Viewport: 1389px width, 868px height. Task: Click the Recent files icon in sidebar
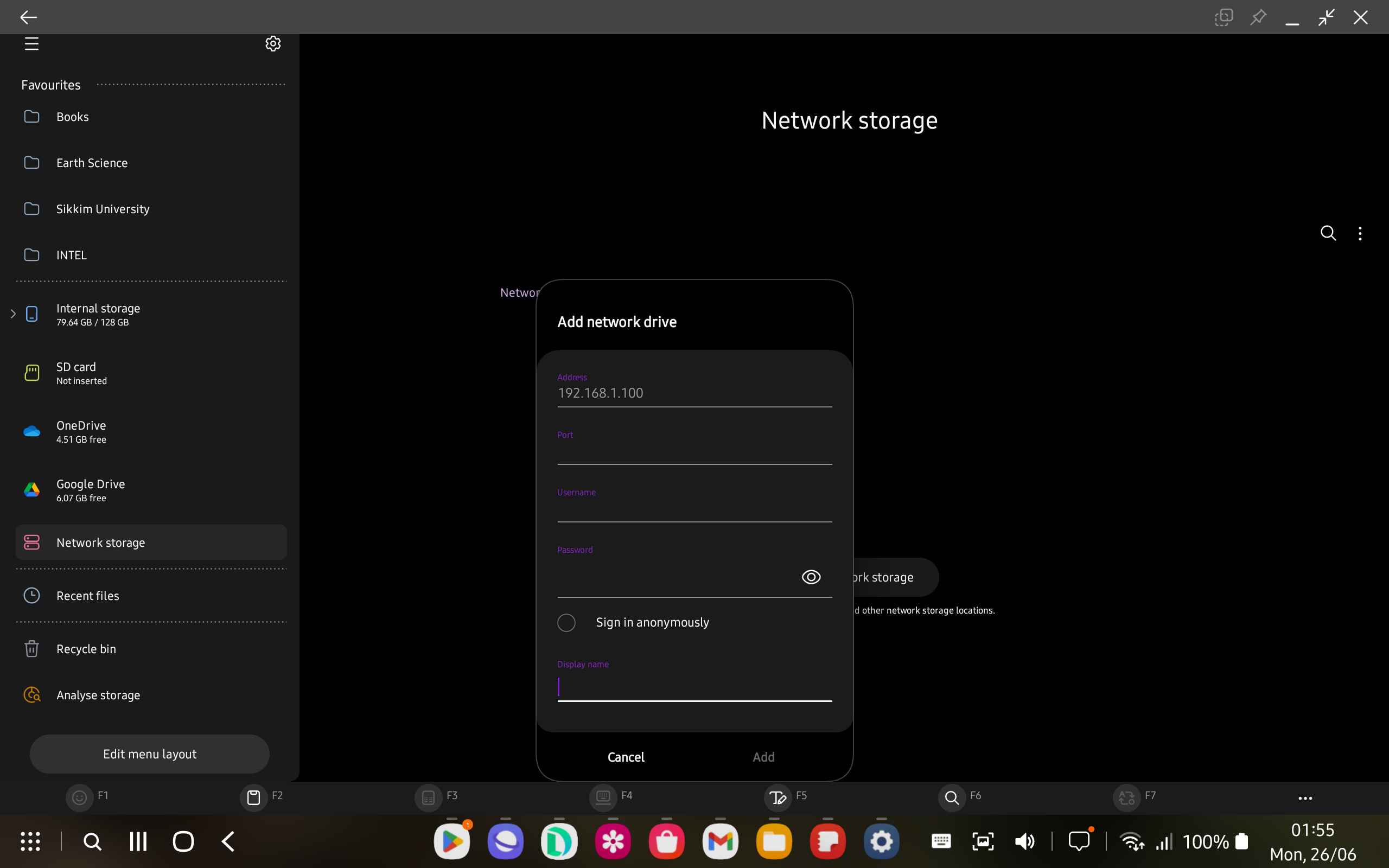pyautogui.click(x=31, y=595)
